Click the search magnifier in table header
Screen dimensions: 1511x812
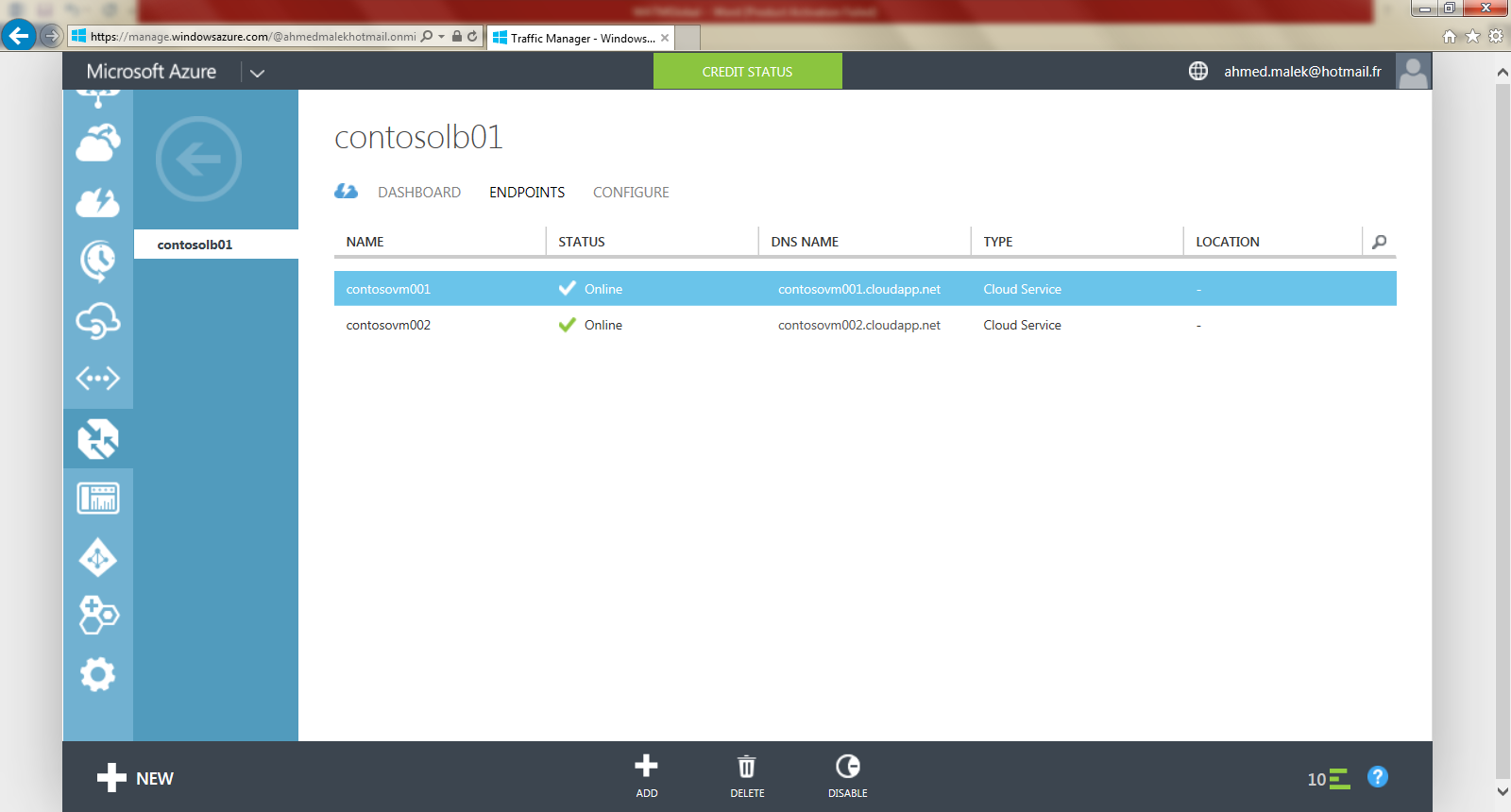tap(1380, 242)
